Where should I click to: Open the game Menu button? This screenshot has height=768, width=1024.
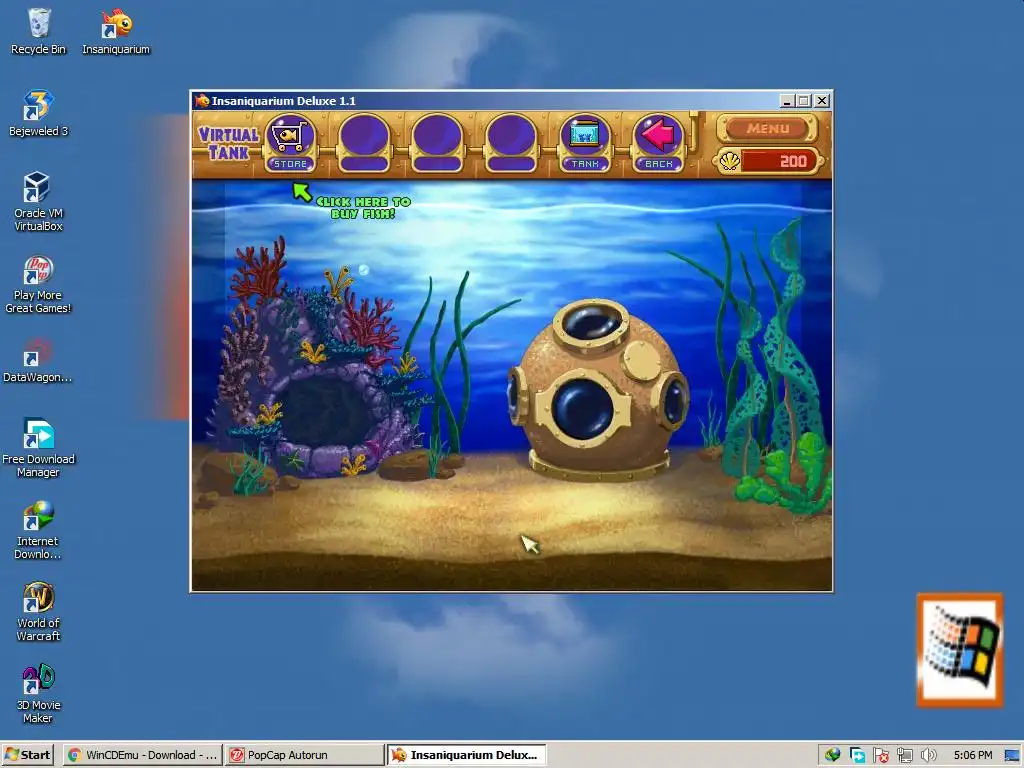768,128
